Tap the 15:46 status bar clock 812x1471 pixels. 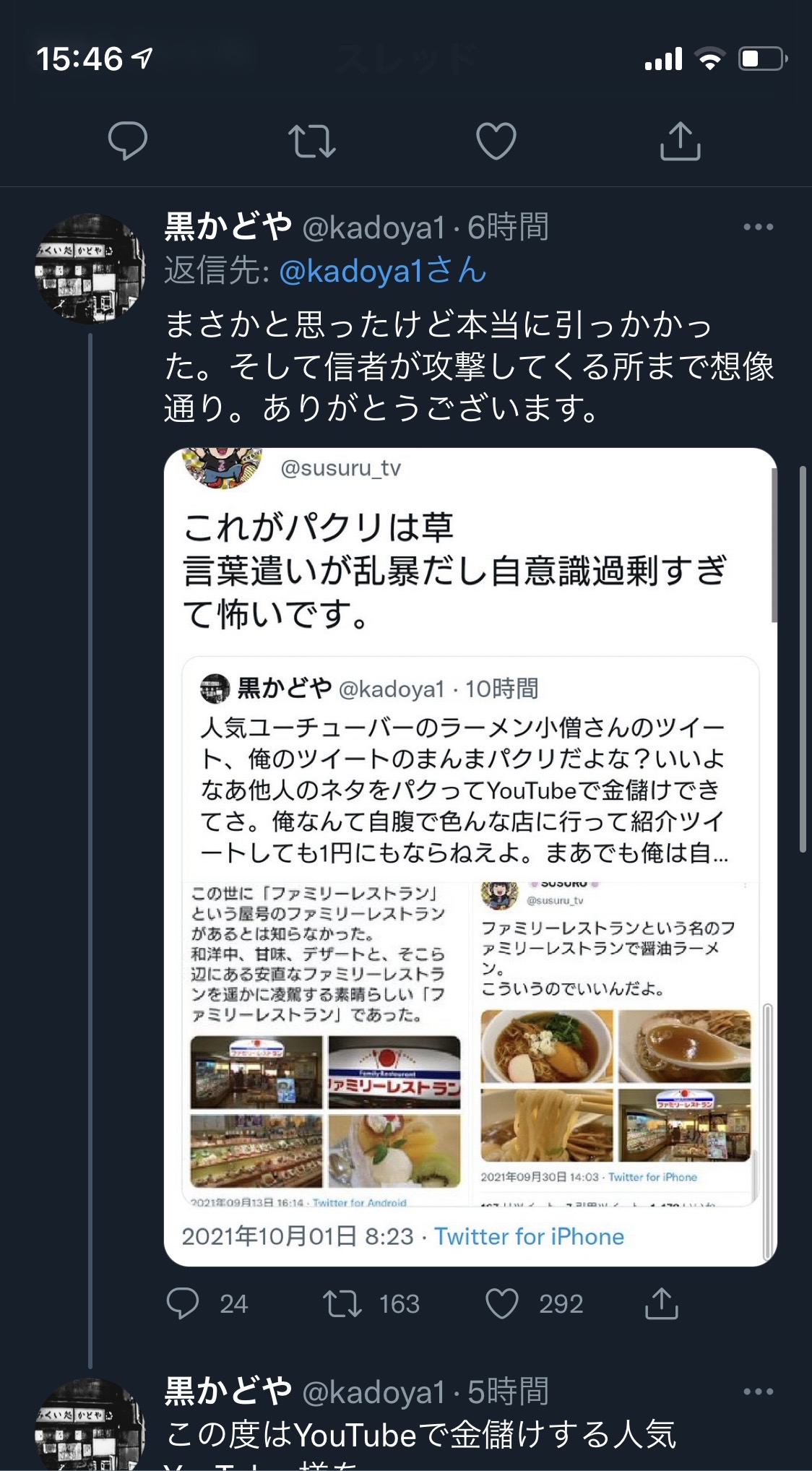79,59
